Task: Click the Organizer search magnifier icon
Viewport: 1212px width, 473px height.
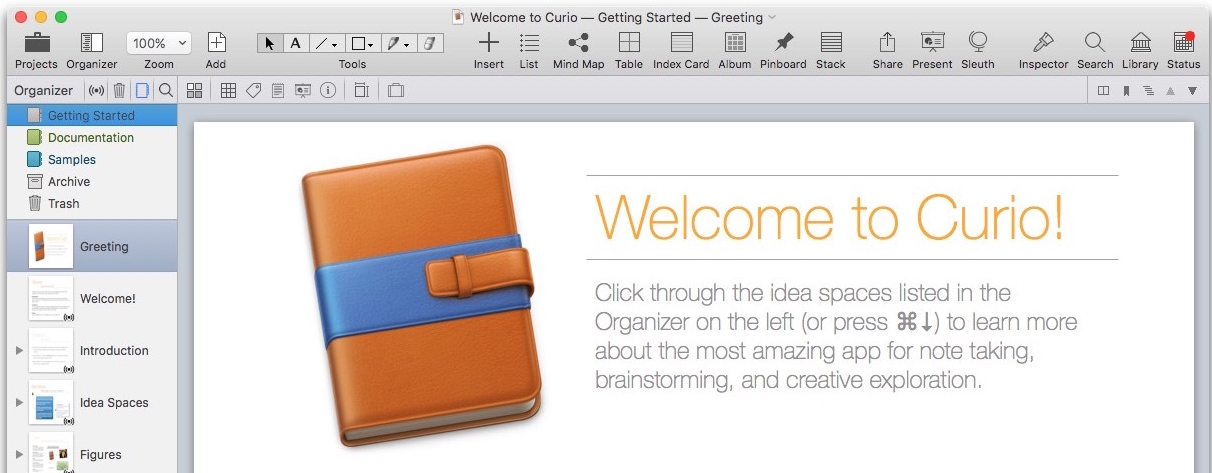Action: tap(166, 90)
